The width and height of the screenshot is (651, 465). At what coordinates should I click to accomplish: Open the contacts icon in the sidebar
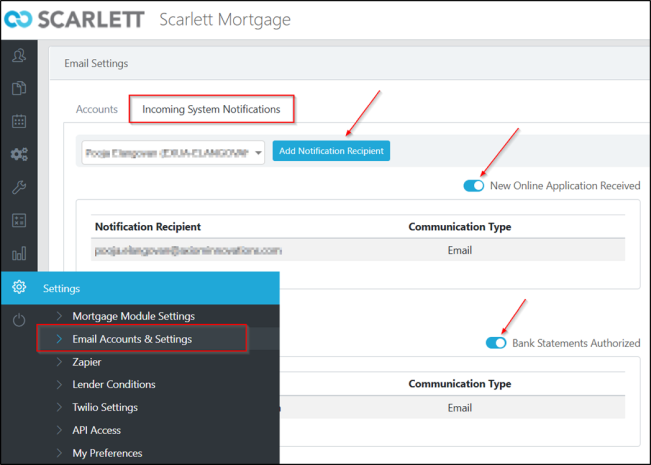pyautogui.click(x=19, y=56)
